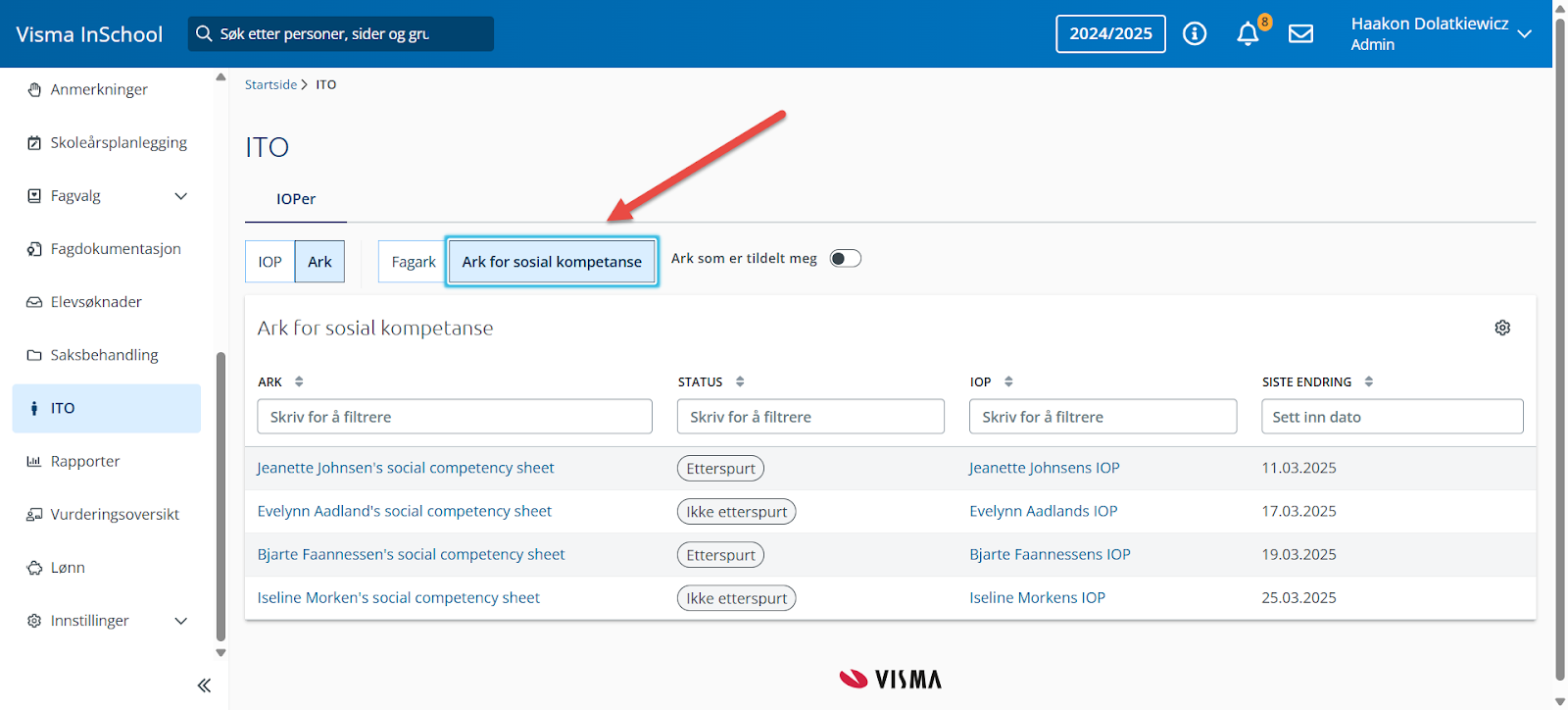Open the messages envelope icon
Image resolution: width=1568 pixels, height=710 pixels.
tap(1300, 34)
